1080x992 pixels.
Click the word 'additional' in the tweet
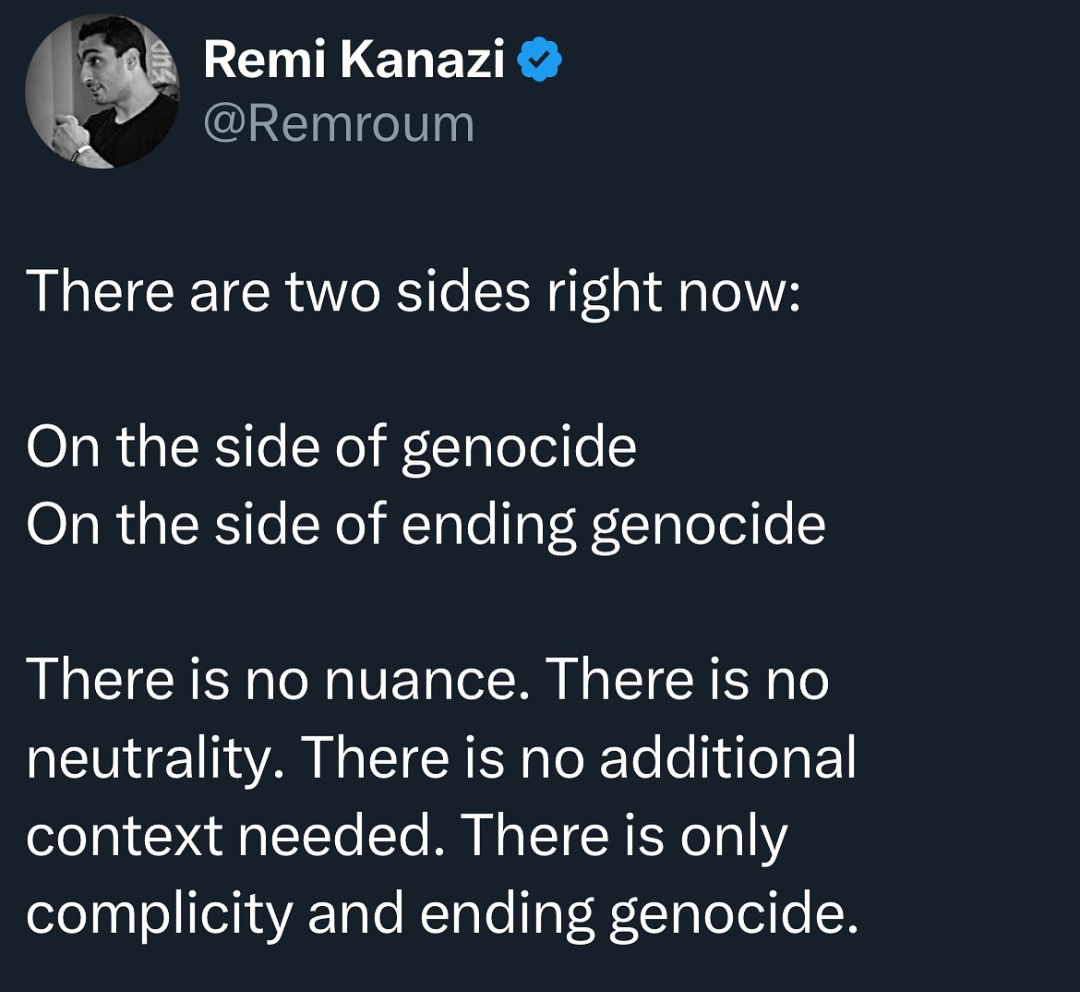point(728,758)
